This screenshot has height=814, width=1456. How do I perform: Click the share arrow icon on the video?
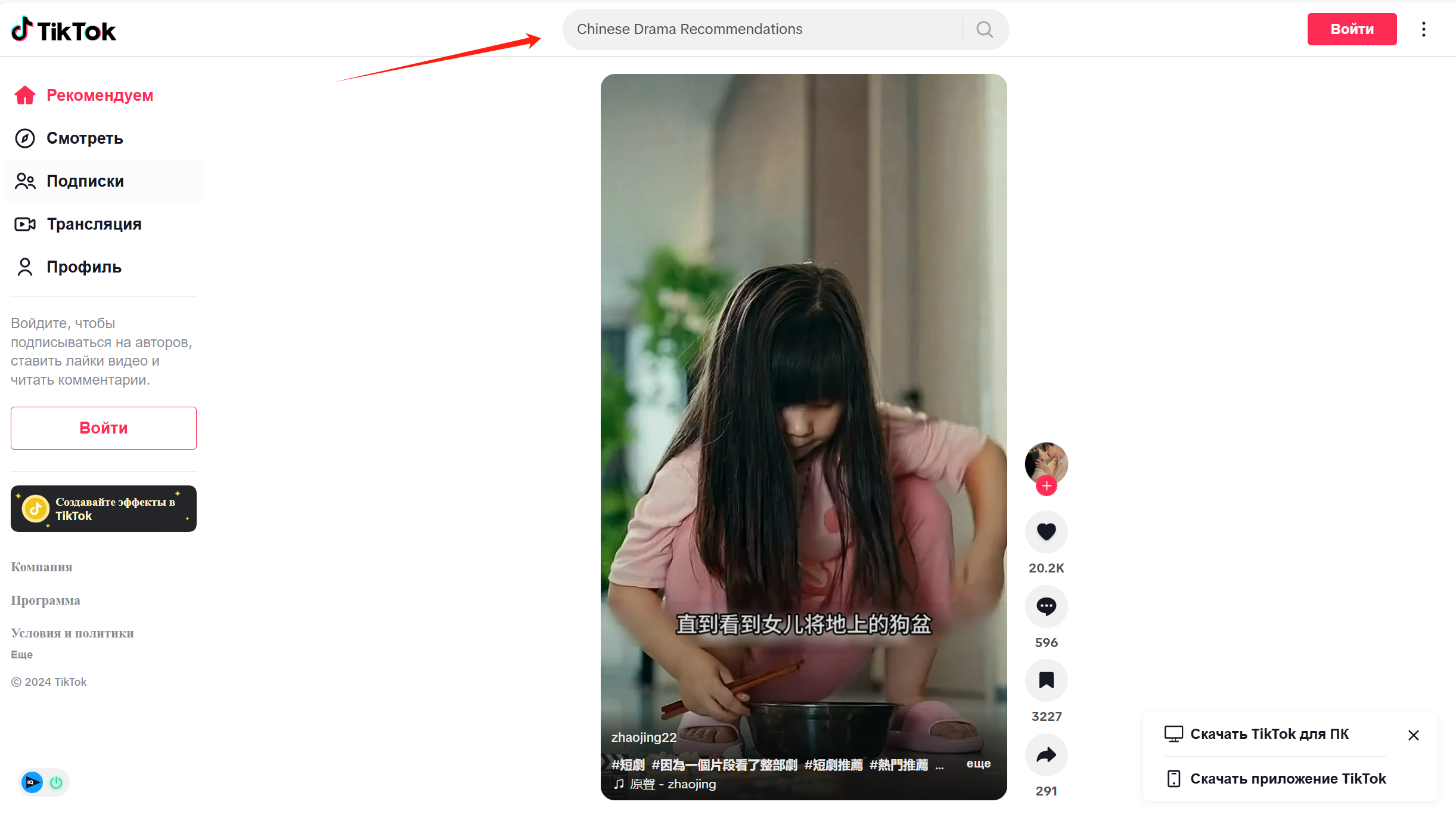click(x=1046, y=755)
